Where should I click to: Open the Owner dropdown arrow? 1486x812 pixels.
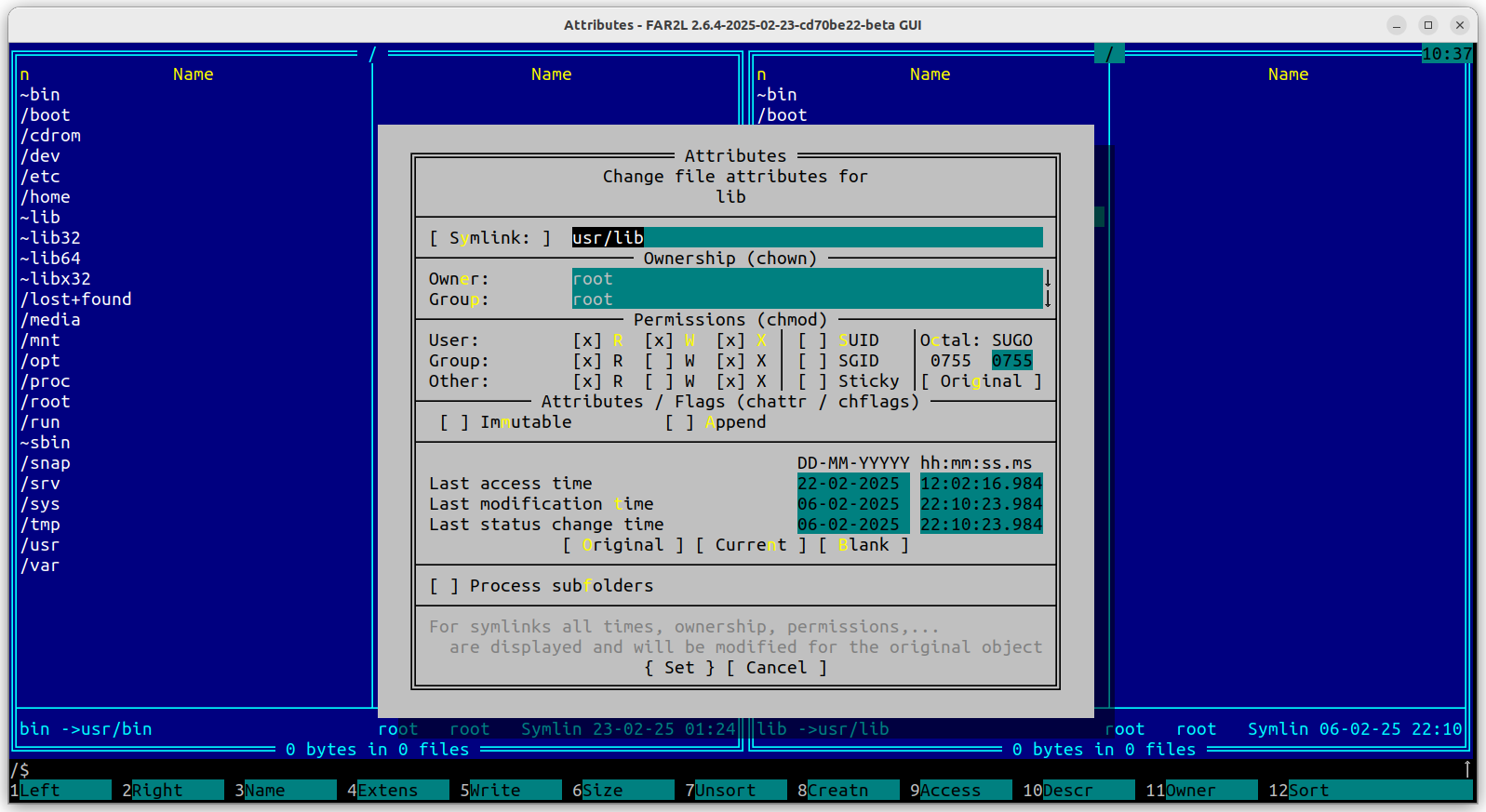pyautogui.click(x=1048, y=279)
